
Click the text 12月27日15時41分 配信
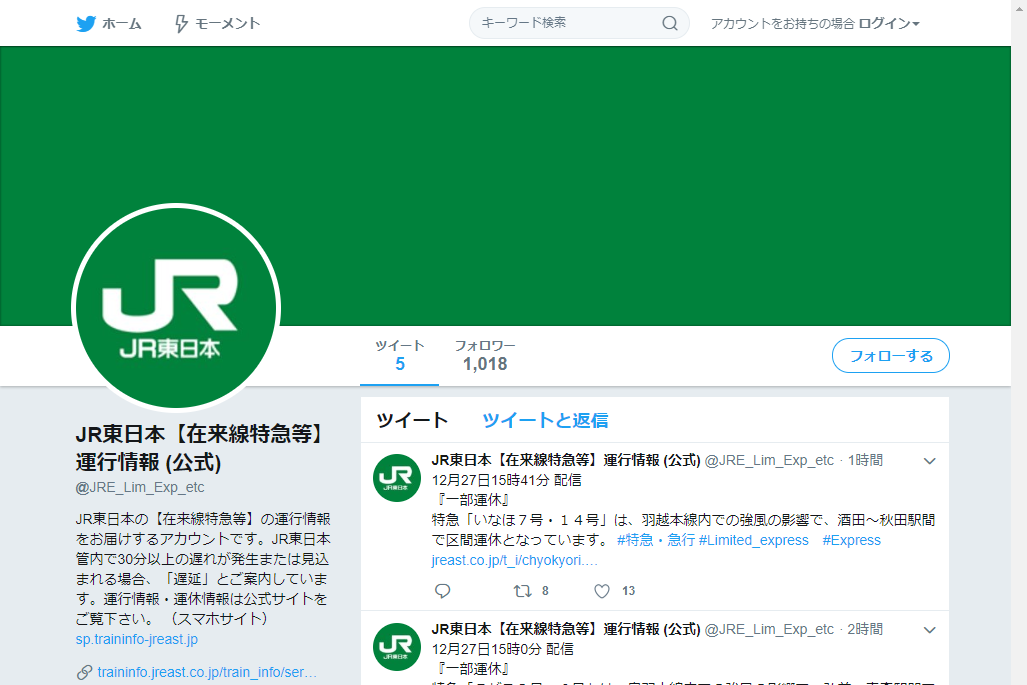click(506, 480)
